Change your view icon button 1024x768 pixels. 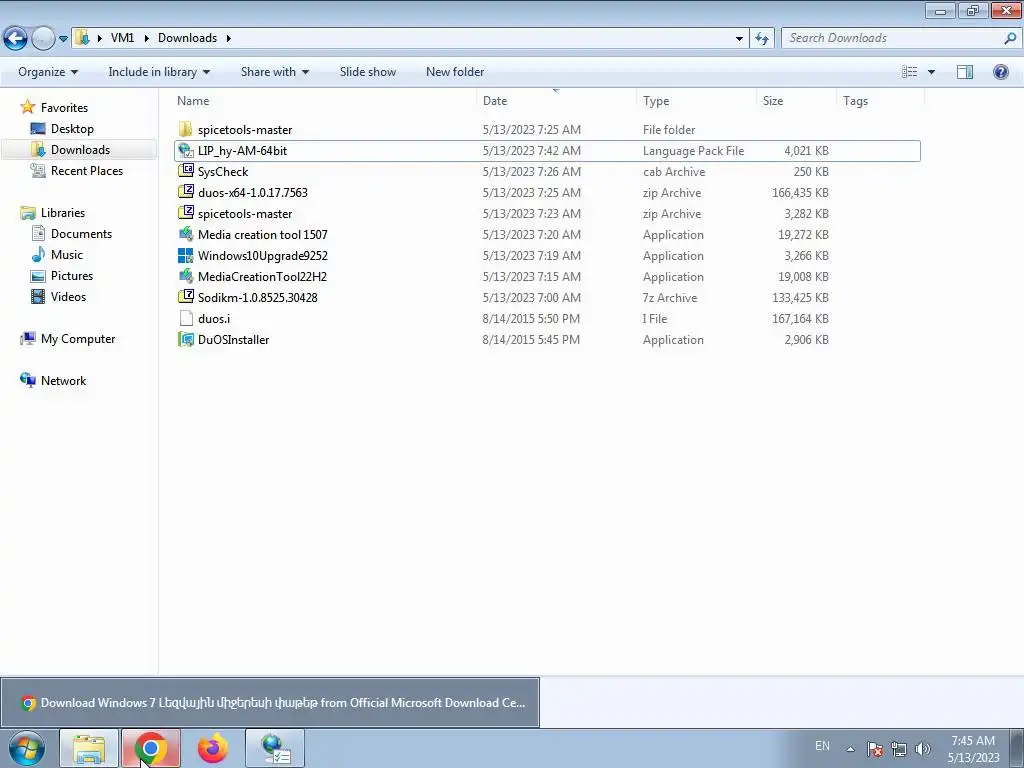click(909, 72)
